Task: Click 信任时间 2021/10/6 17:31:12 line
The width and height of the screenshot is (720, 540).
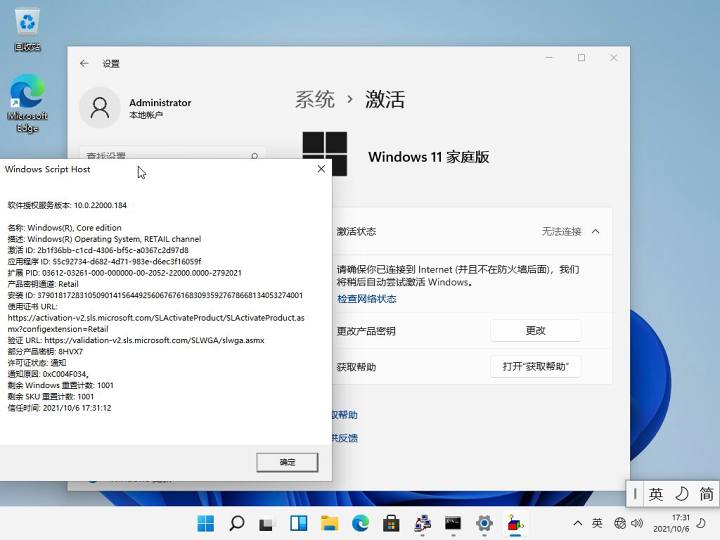Action: [x=59, y=408]
